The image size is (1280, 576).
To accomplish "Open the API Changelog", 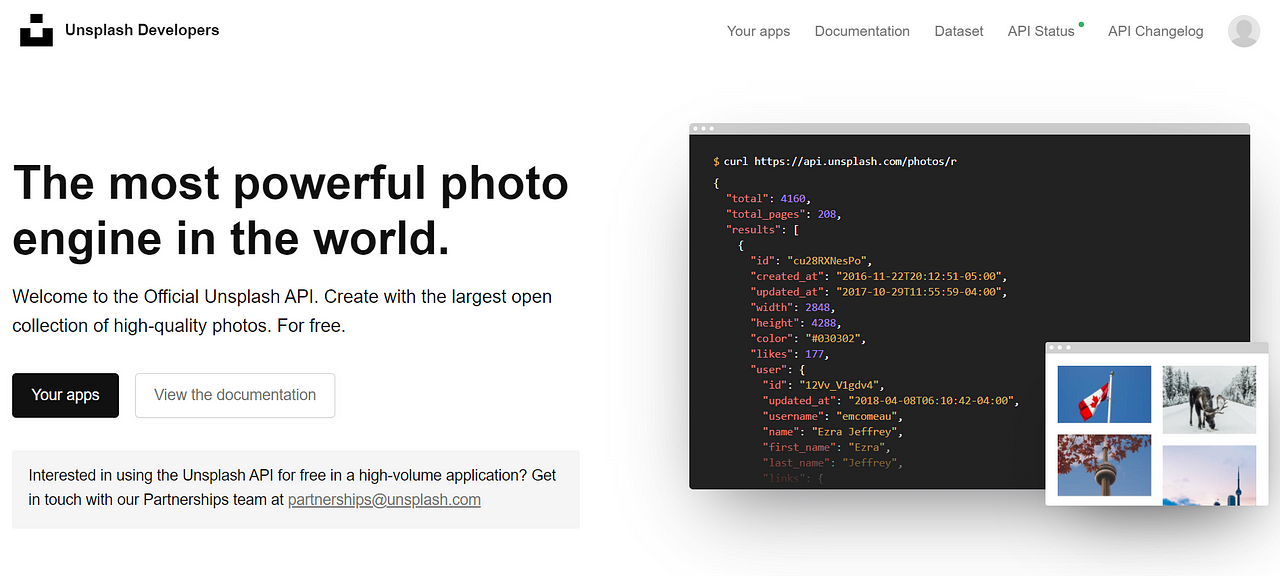I will (1156, 31).
